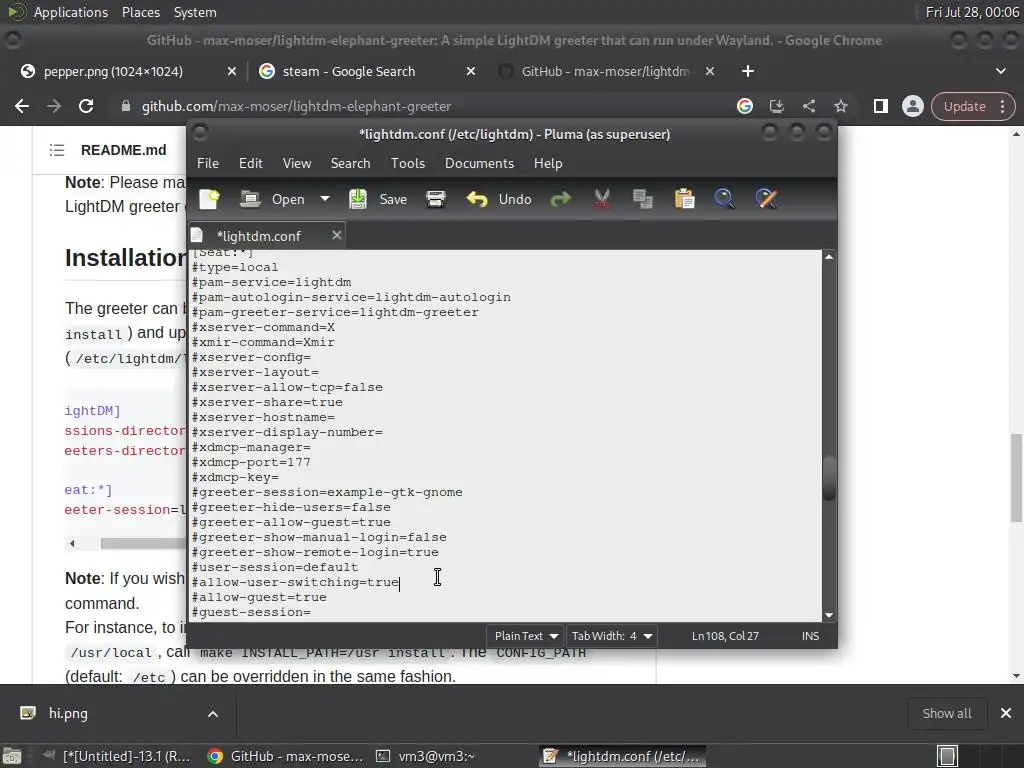
Task: Click the line #xserver-allow-tcp=false
Action: pyautogui.click(x=287, y=387)
